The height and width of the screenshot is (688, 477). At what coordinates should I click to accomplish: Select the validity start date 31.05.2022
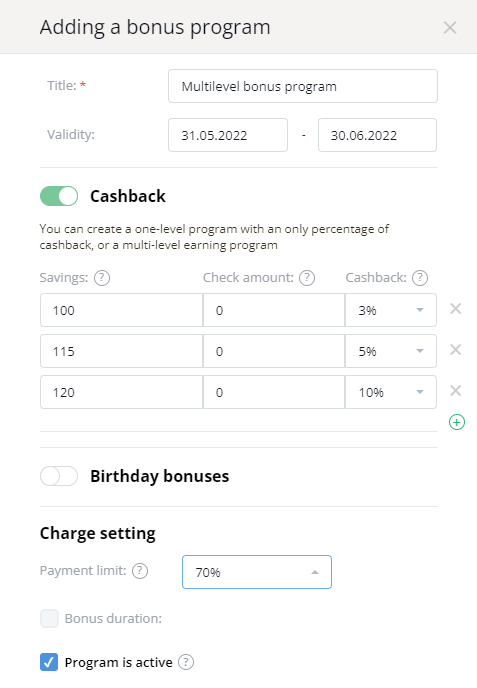tap(228, 135)
